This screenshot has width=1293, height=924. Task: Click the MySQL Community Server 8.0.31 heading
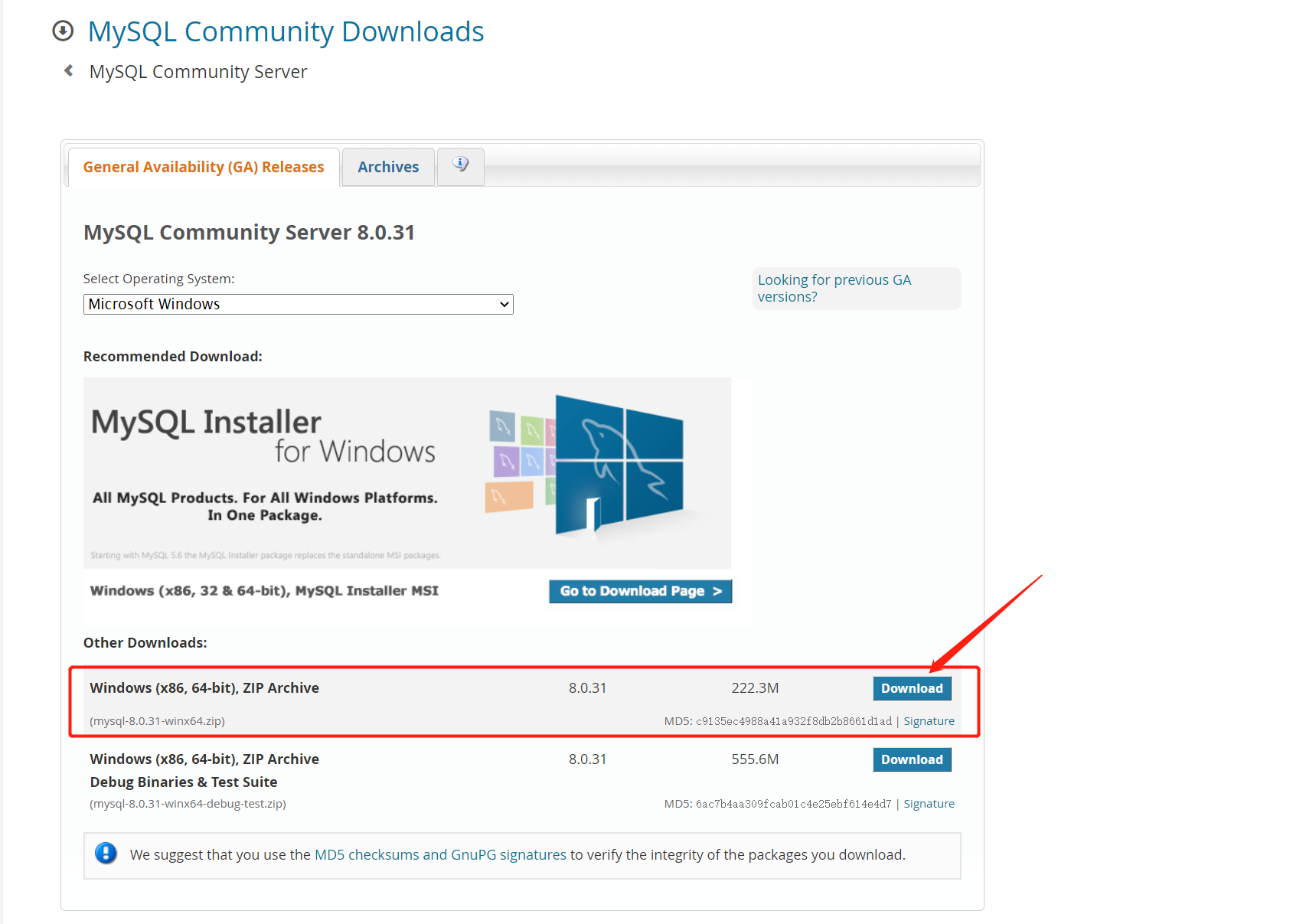point(249,232)
